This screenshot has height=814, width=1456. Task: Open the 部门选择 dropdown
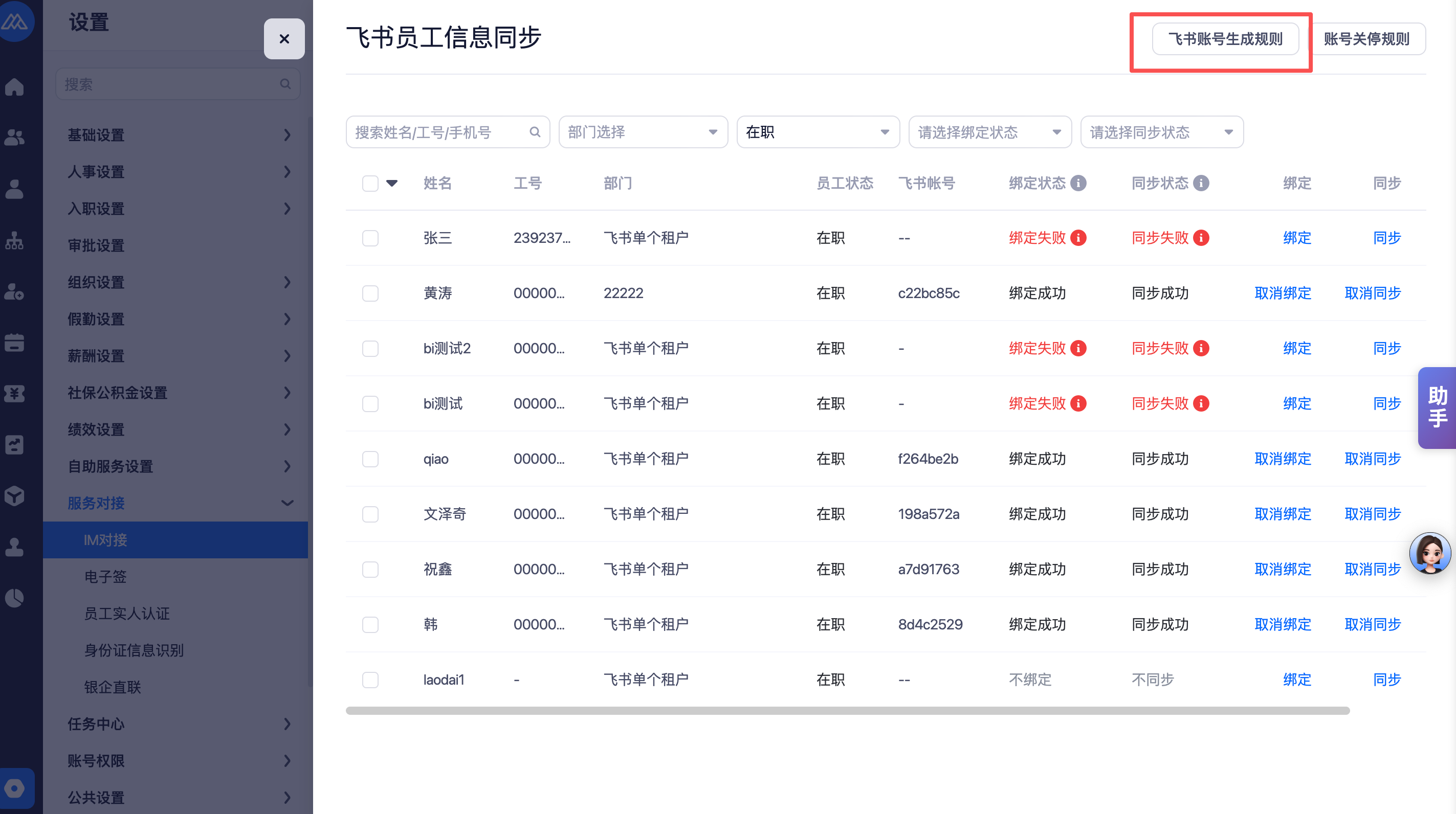[643, 132]
